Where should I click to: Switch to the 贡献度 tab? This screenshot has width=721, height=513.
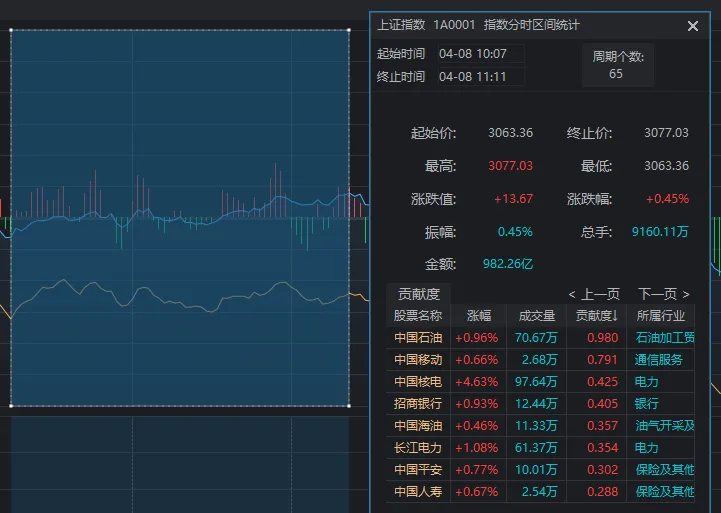(418, 294)
